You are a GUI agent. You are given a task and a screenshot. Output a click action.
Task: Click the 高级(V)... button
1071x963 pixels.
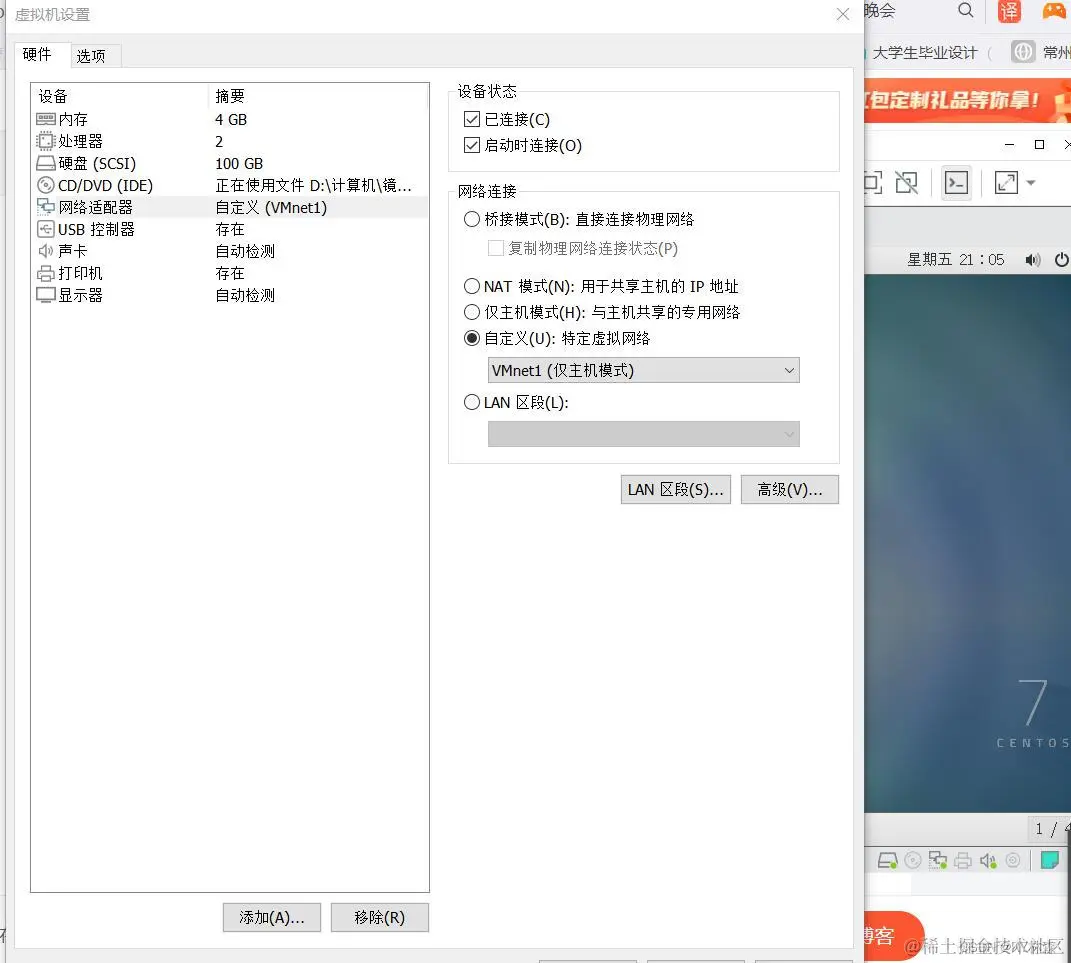pyautogui.click(x=790, y=490)
